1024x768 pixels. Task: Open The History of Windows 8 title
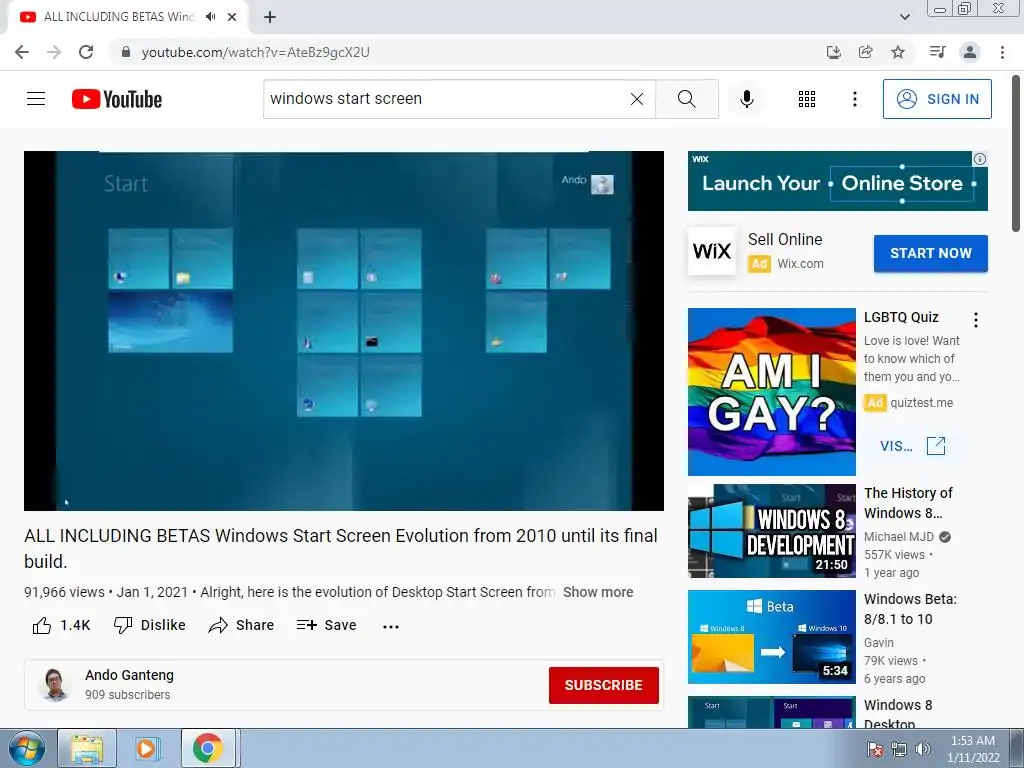[x=908, y=503]
